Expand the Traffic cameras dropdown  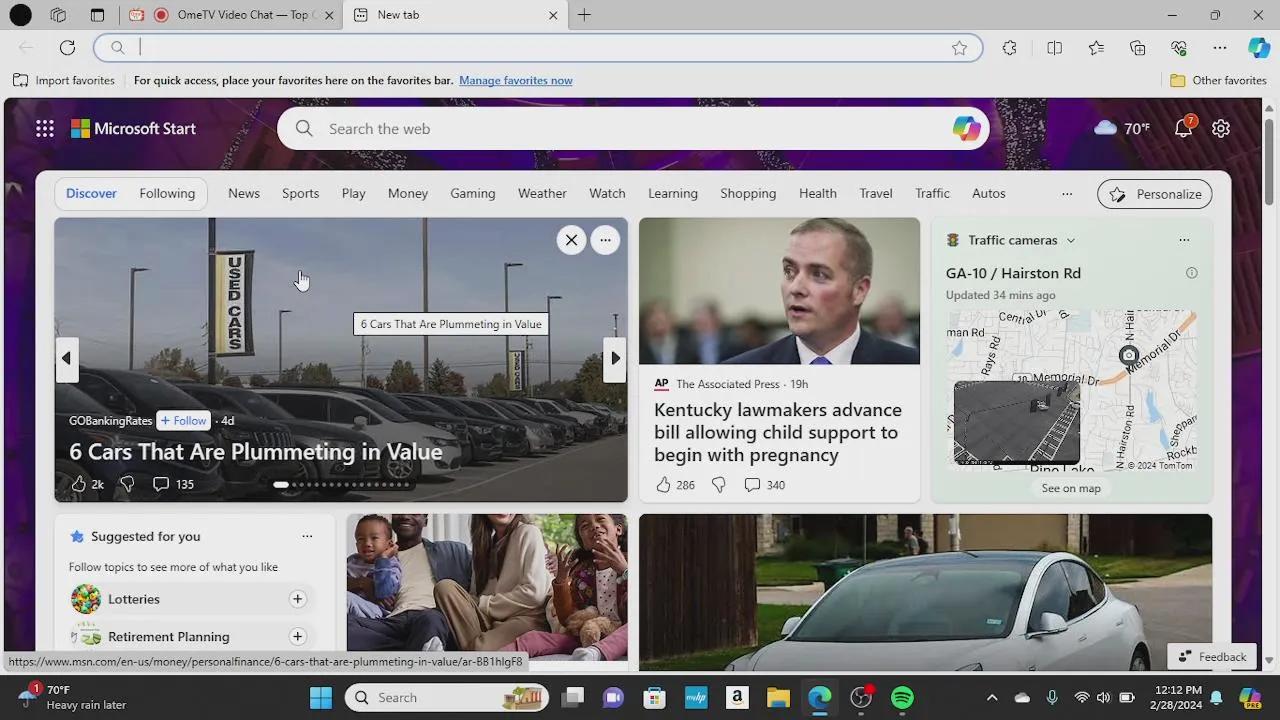coord(1071,240)
